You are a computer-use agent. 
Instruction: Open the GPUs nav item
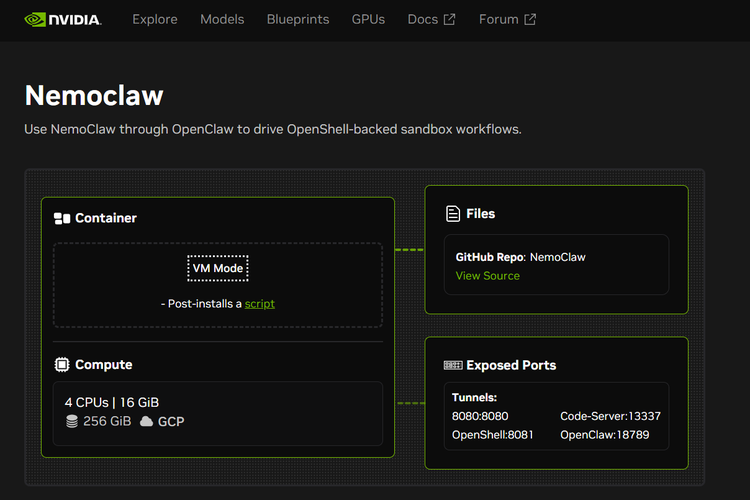368,19
